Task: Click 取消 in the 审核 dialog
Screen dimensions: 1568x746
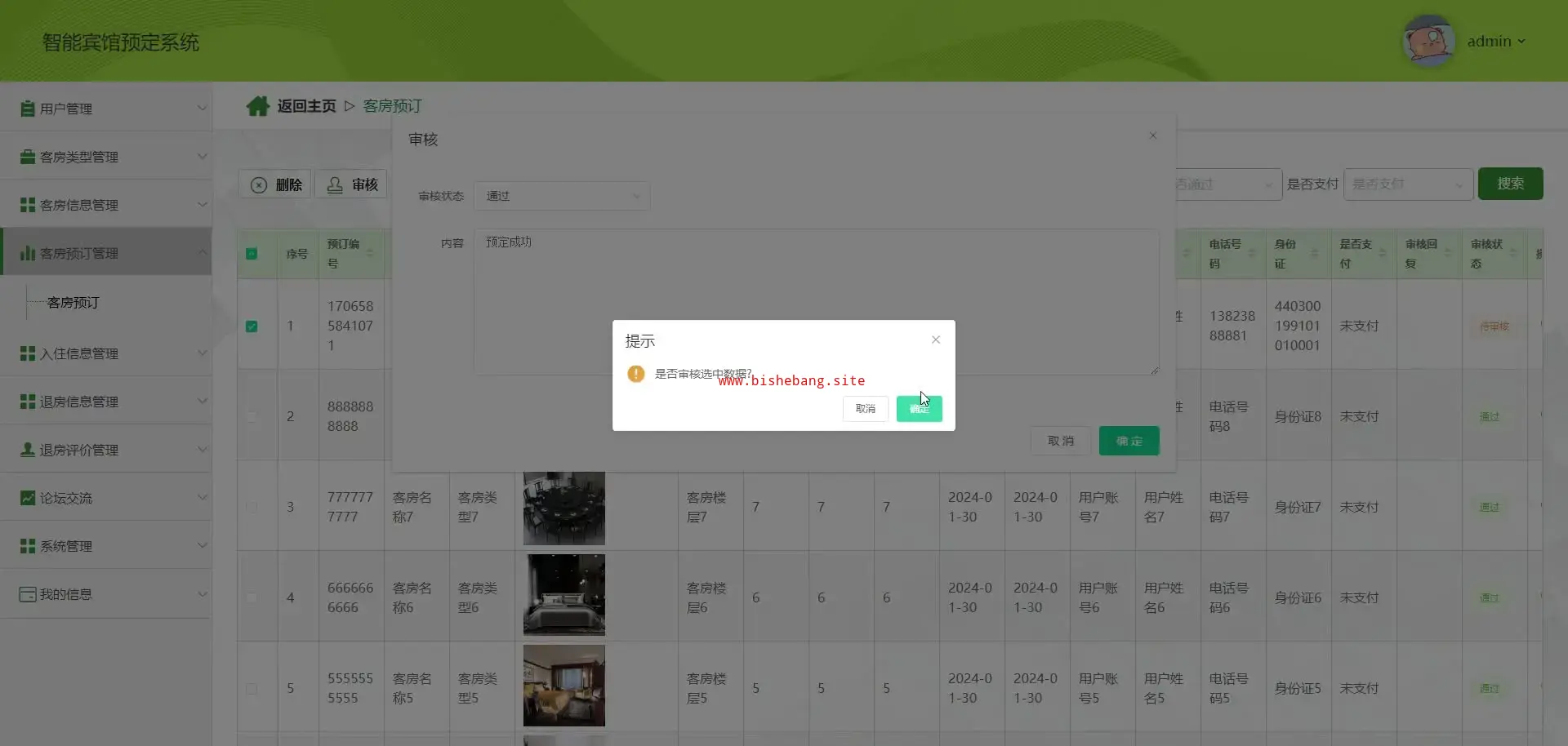Action: (x=1061, y=441)
